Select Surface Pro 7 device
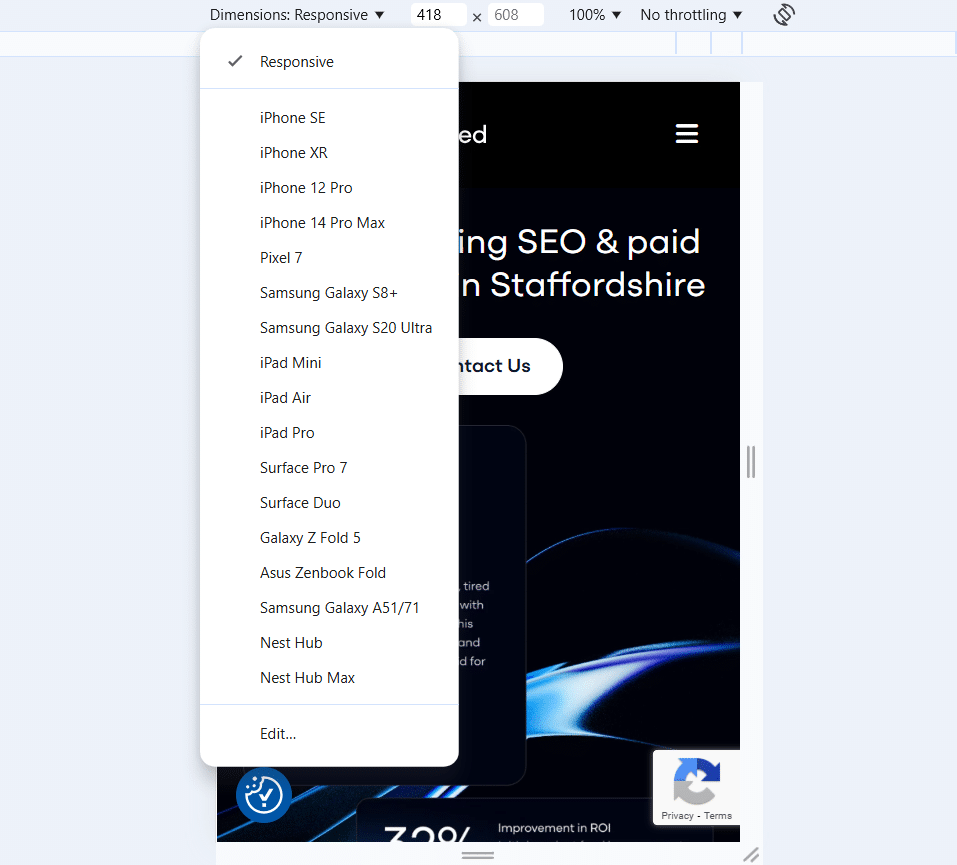957x865 pixels. (x=329, y=468)
